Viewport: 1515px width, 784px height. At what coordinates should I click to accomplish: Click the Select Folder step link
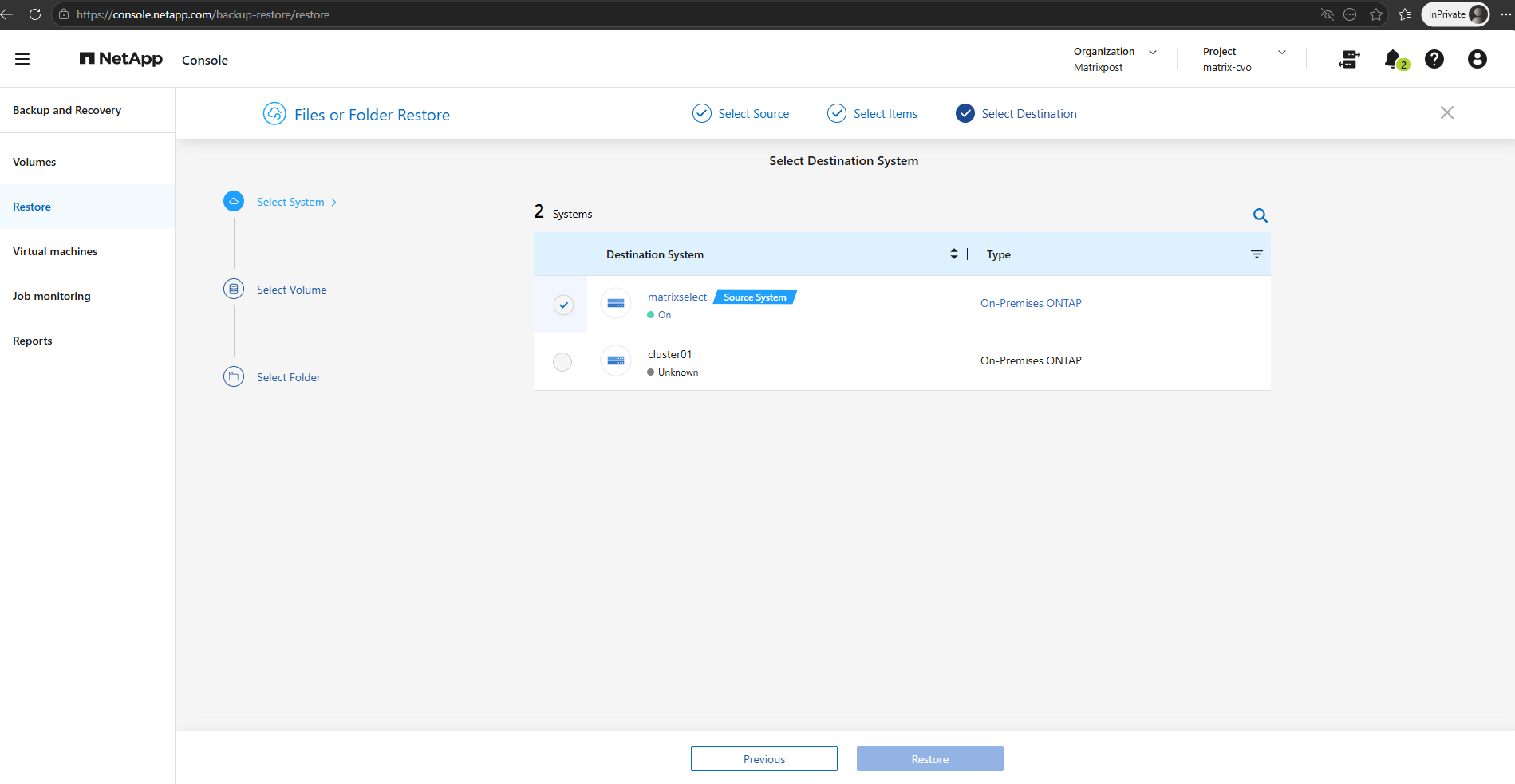pyautogui.click(x=289, y=377)
